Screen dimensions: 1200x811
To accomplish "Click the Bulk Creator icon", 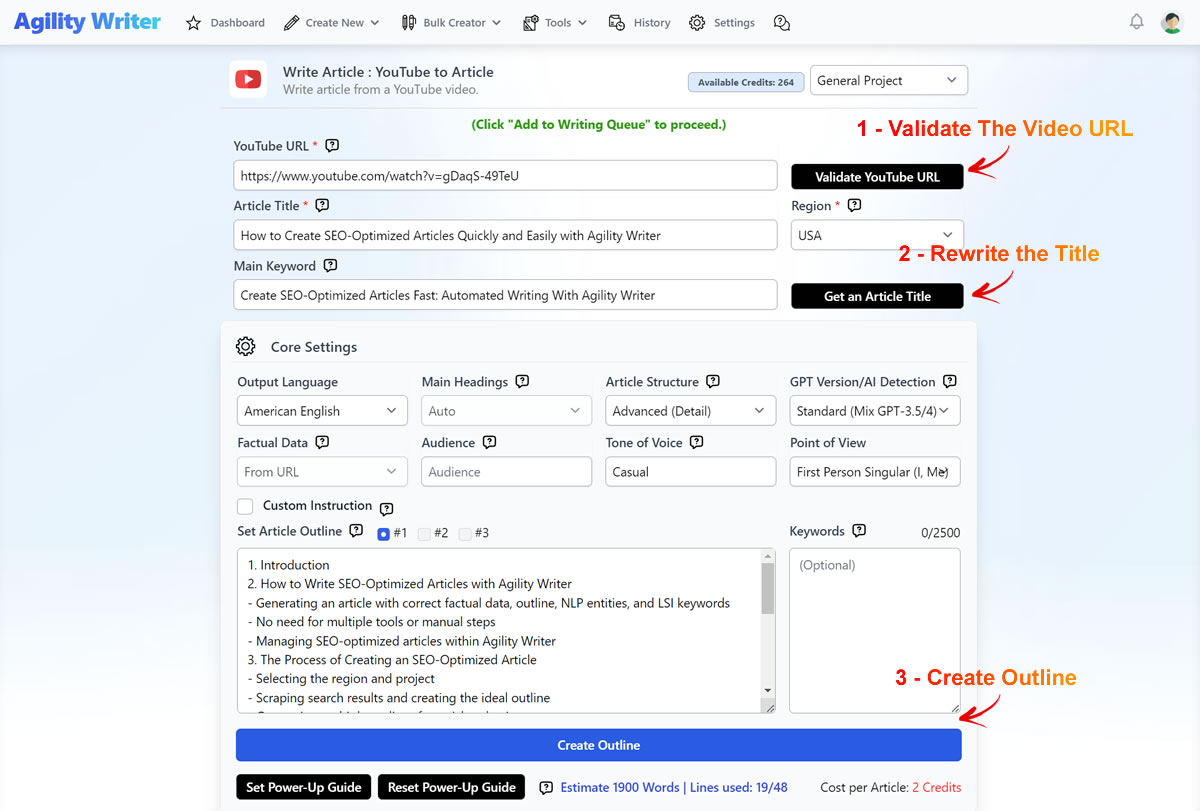I will click(408, 23).
